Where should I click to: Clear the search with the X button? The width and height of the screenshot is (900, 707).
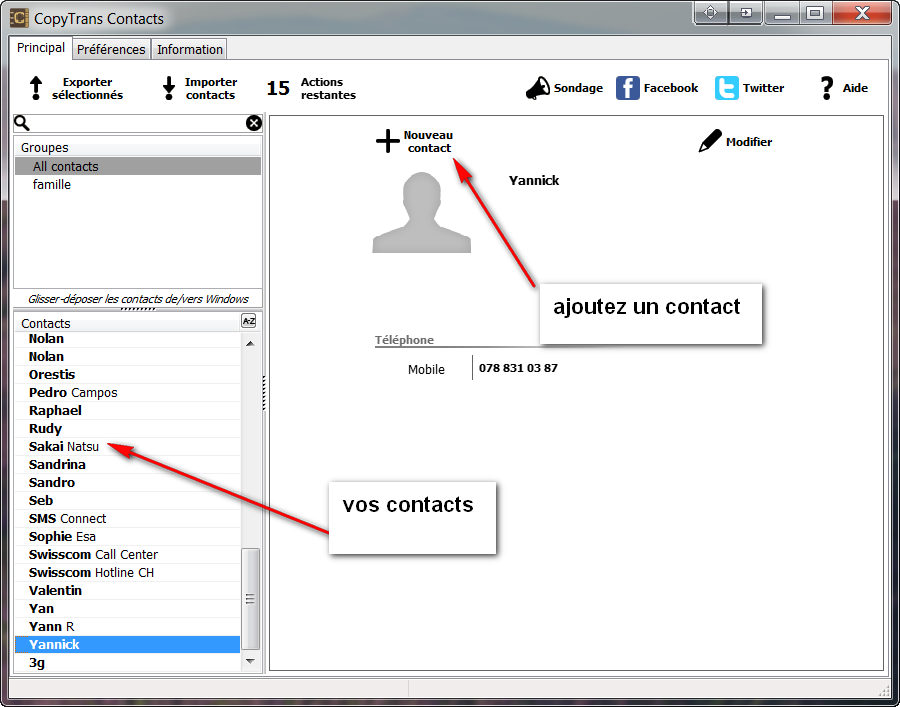coord(254,122)
